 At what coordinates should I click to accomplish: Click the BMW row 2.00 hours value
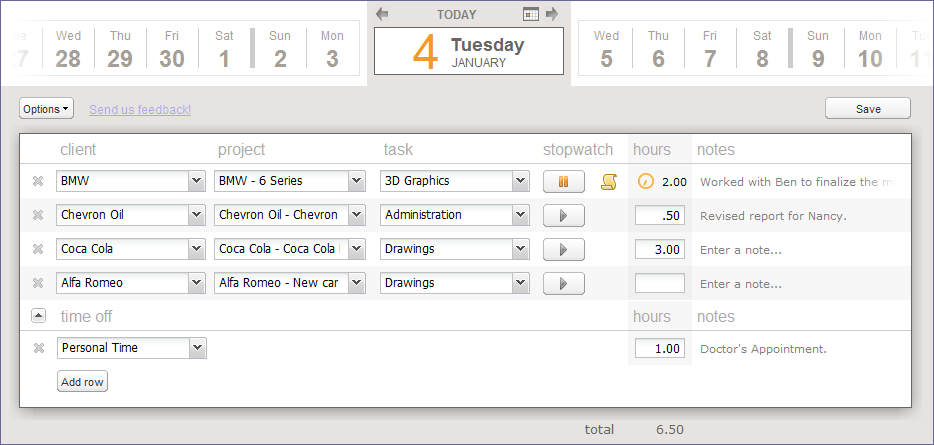click(674, 182)
